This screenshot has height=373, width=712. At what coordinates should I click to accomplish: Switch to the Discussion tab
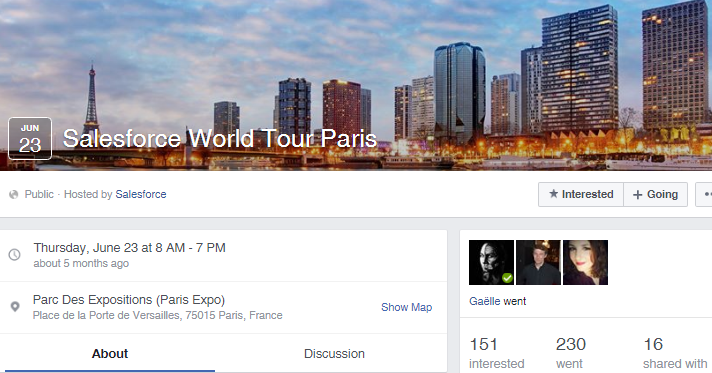coord(334,353)
